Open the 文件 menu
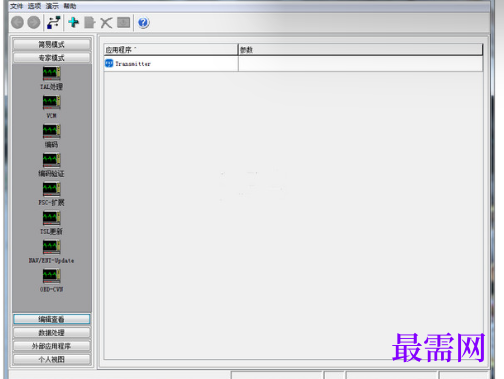The image size is (504, 379). click(16, 6)
